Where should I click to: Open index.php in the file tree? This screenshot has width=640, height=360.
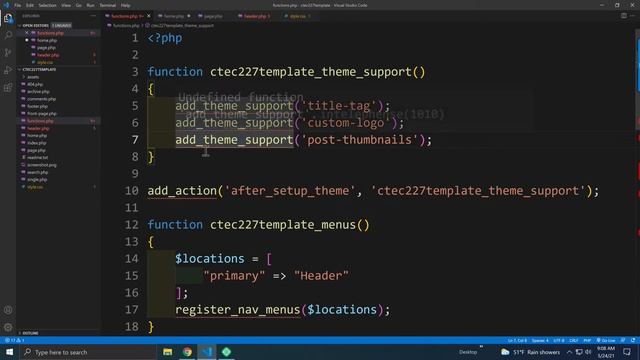37,143
